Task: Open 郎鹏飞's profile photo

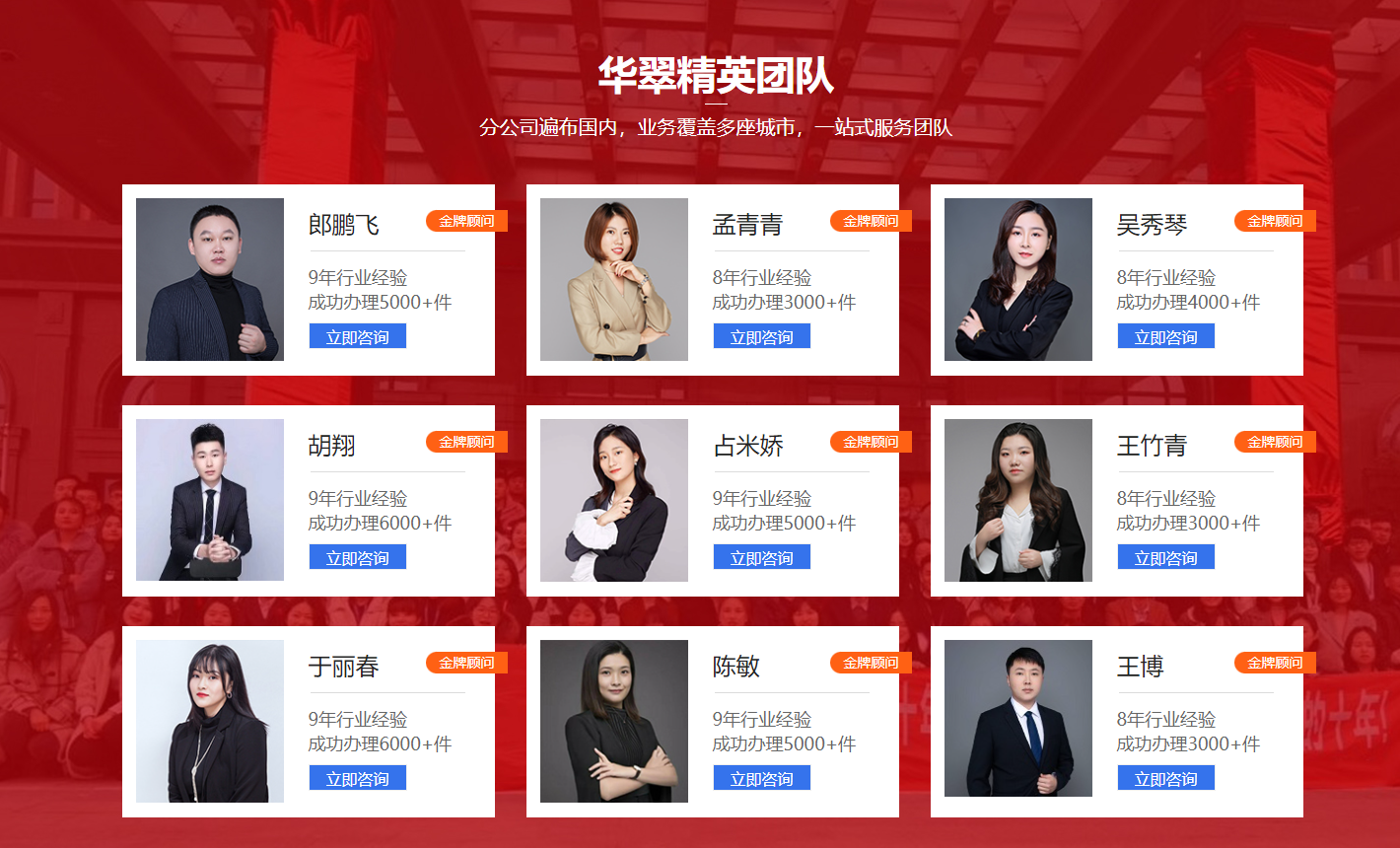Action: [210, 280]
